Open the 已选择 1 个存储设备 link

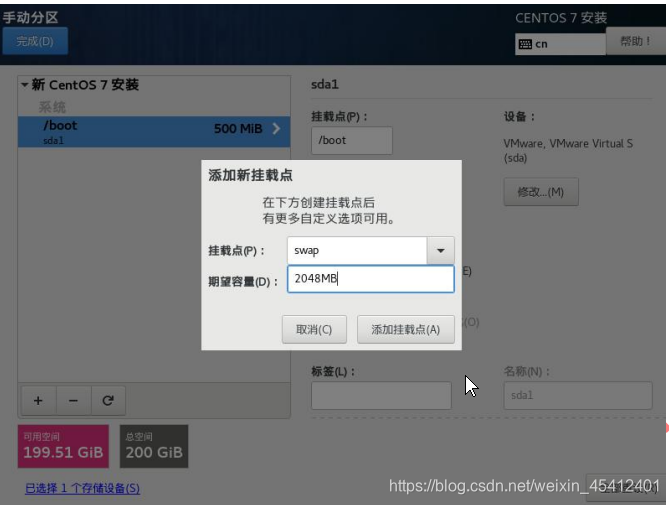pyautogui.click(x=82, y=488)
